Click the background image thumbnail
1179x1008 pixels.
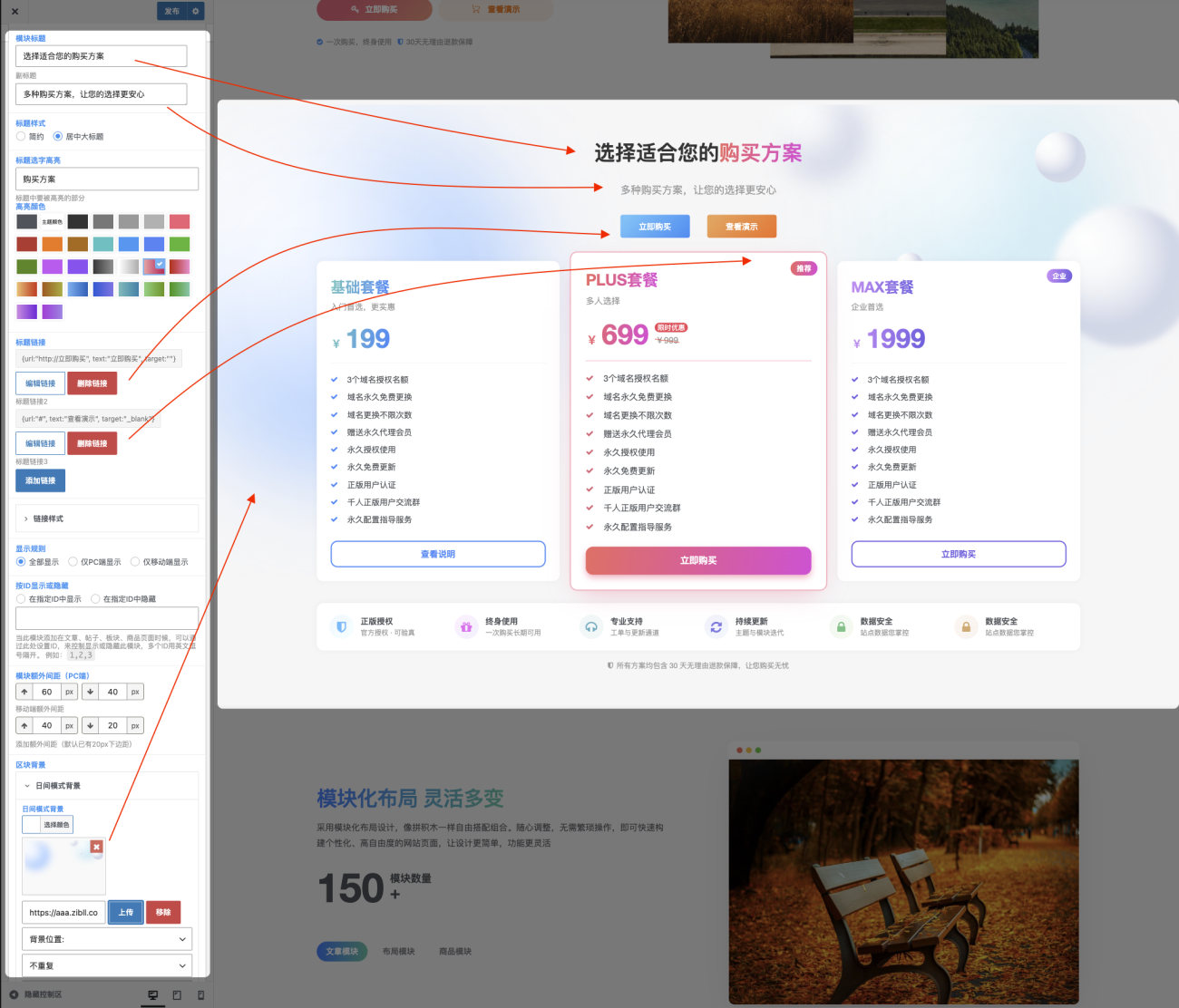[x=63, y=867]
